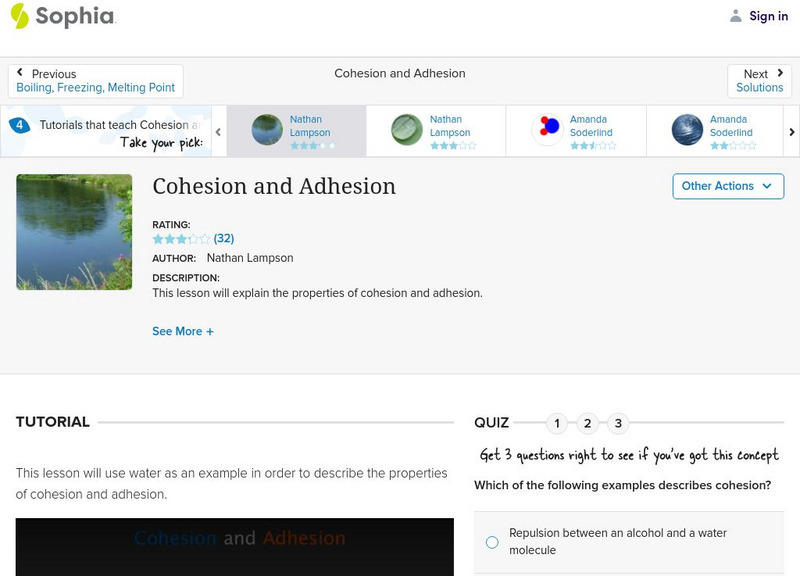Open the Other Actions dropdown

[x=727, y=186]
